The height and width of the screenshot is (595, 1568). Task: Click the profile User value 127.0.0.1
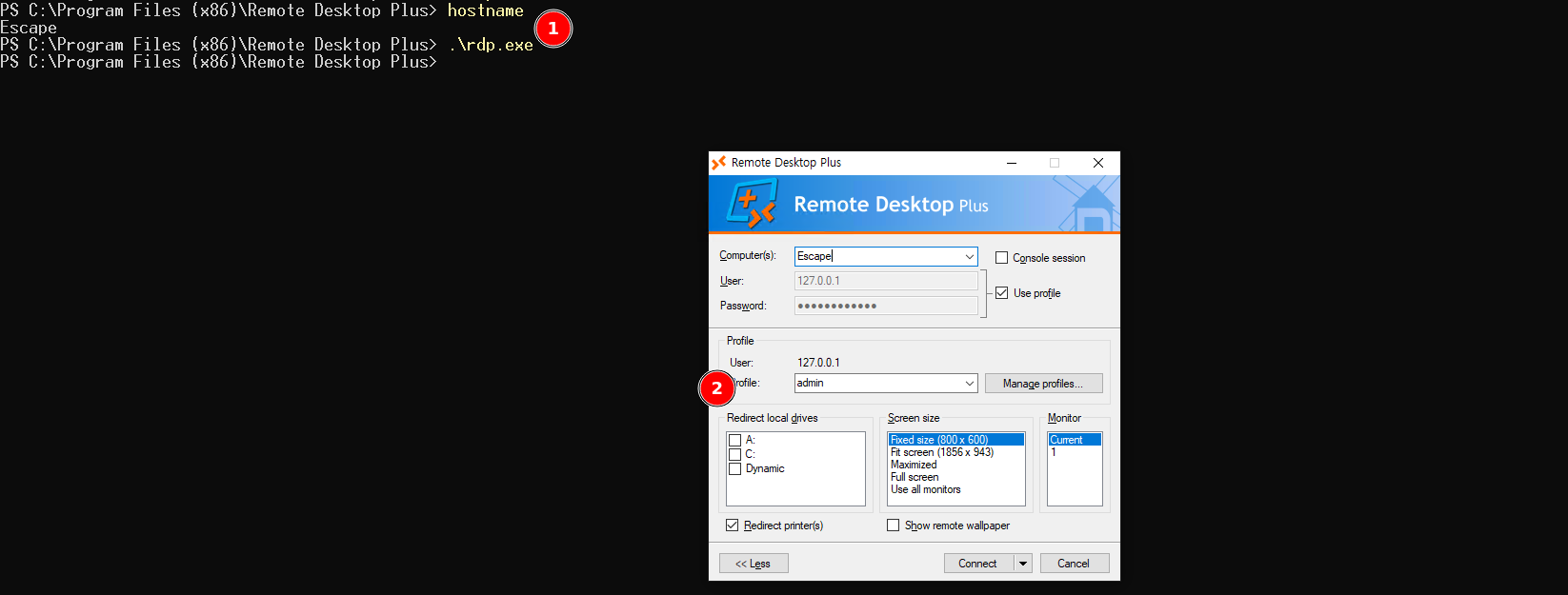tap(818, 363)
